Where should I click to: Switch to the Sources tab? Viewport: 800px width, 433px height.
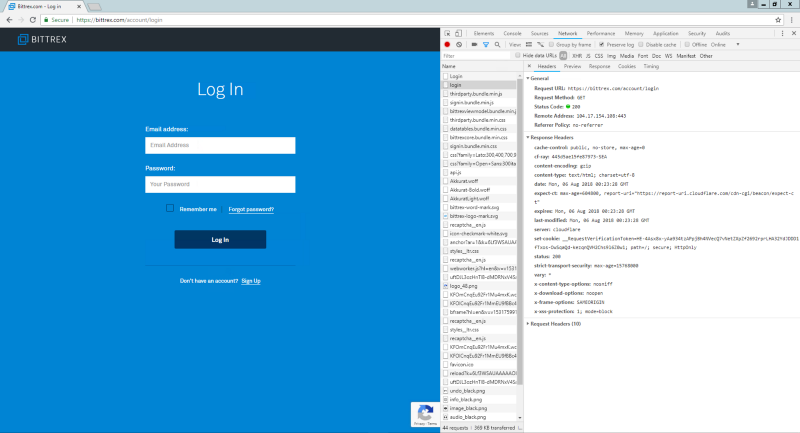[539, 34]
